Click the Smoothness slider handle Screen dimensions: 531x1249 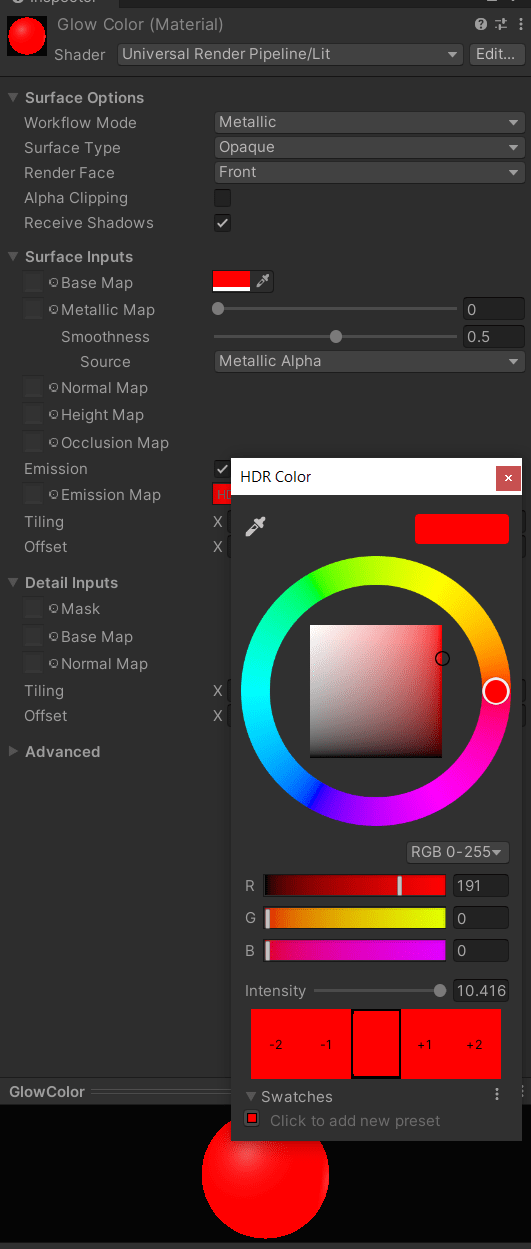[336, 336]
